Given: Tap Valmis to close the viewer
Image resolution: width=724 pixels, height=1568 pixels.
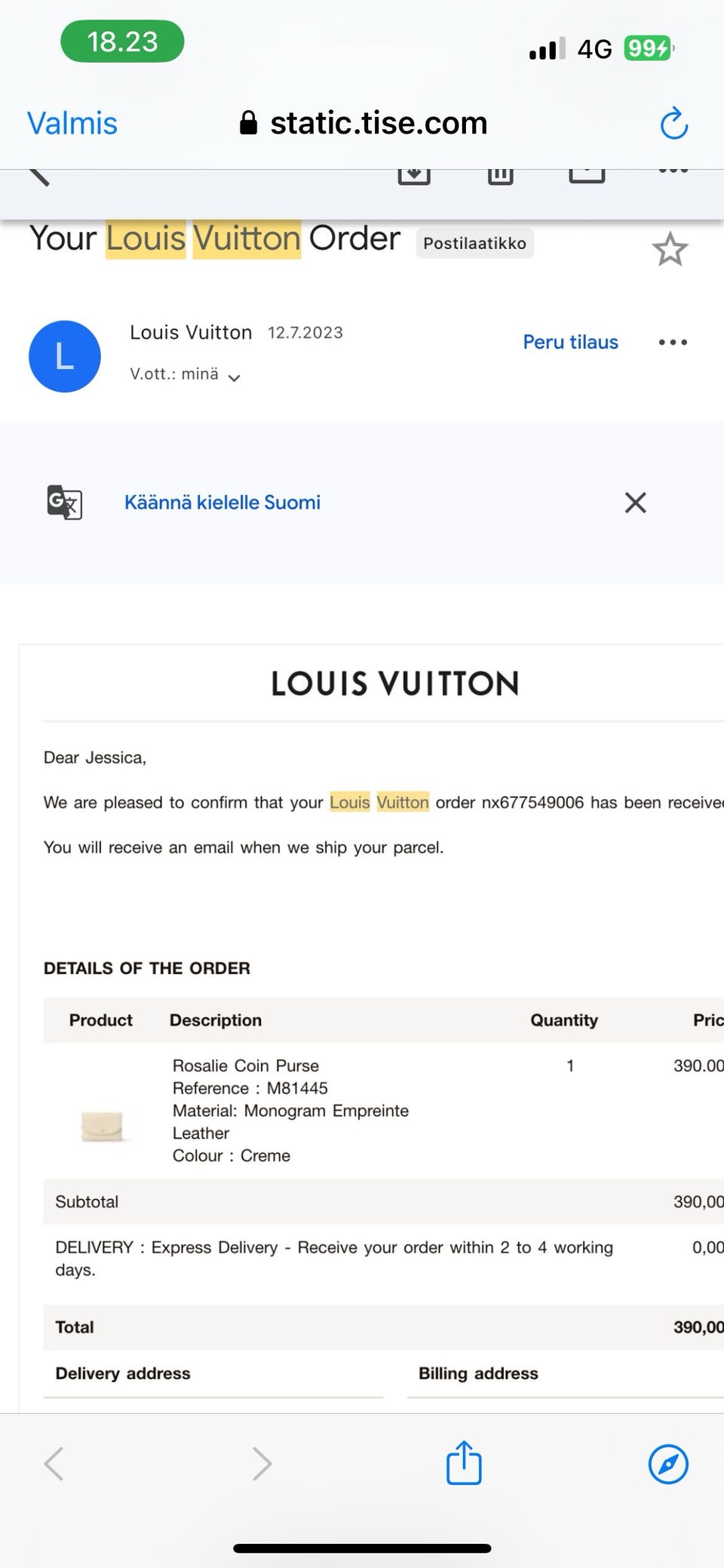Looking at the screenshot, I should point(72,123).
